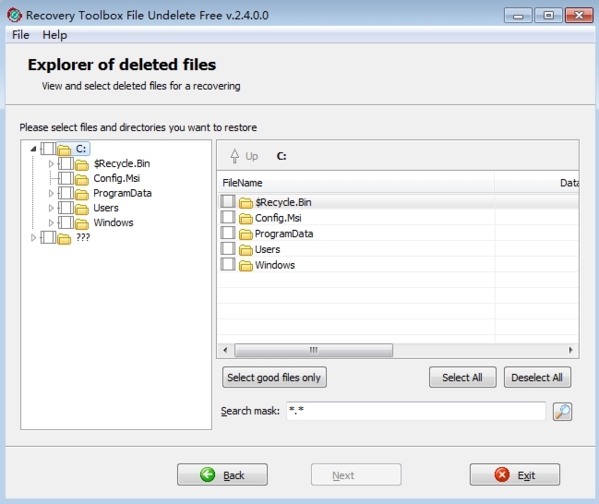Viewport: 599px width, 504px height.
Task: Click the Config.Msi folder icon in file list
Action: [x=246, y=218]
